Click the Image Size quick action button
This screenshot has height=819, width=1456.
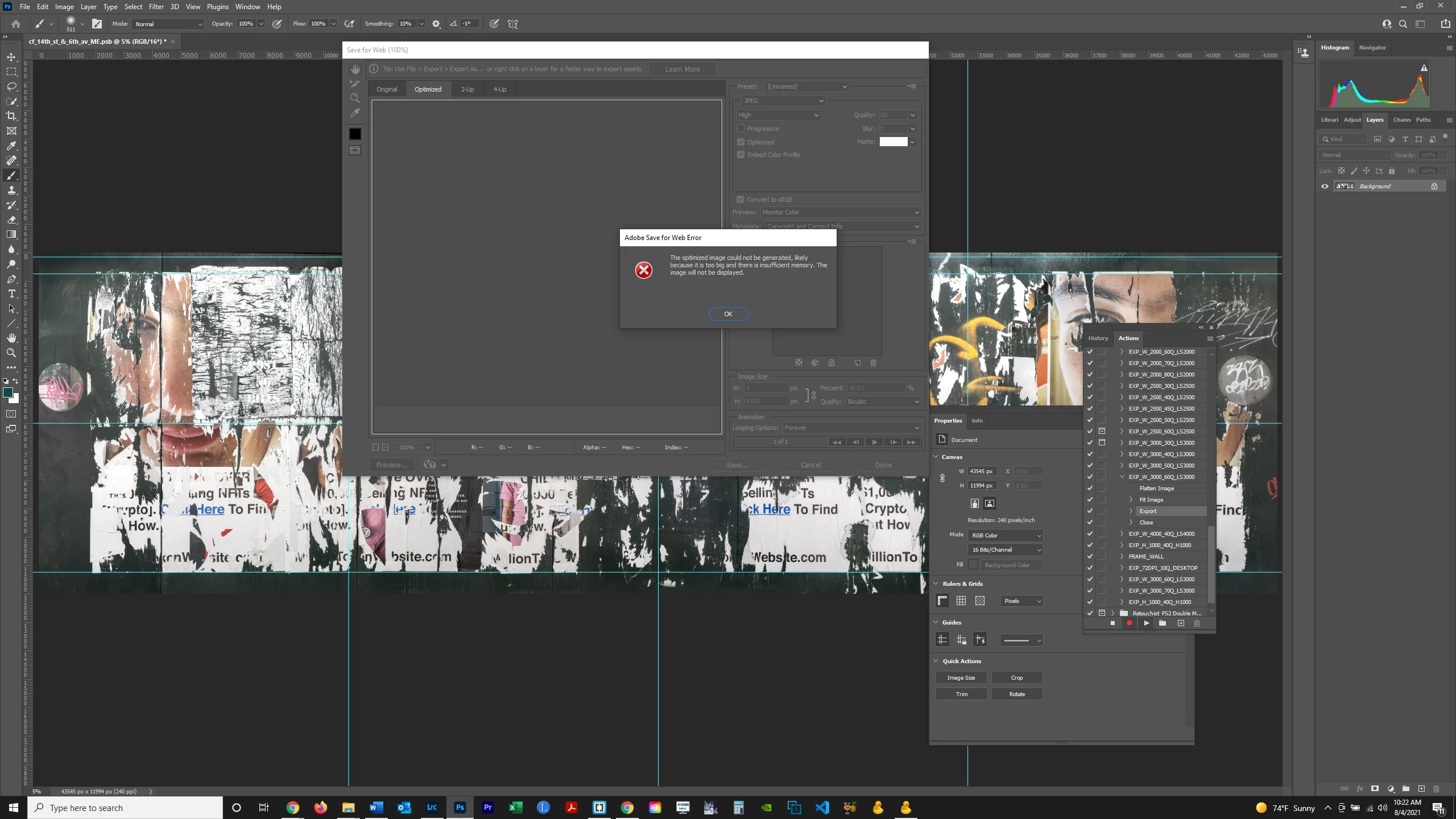click(961, 677)
